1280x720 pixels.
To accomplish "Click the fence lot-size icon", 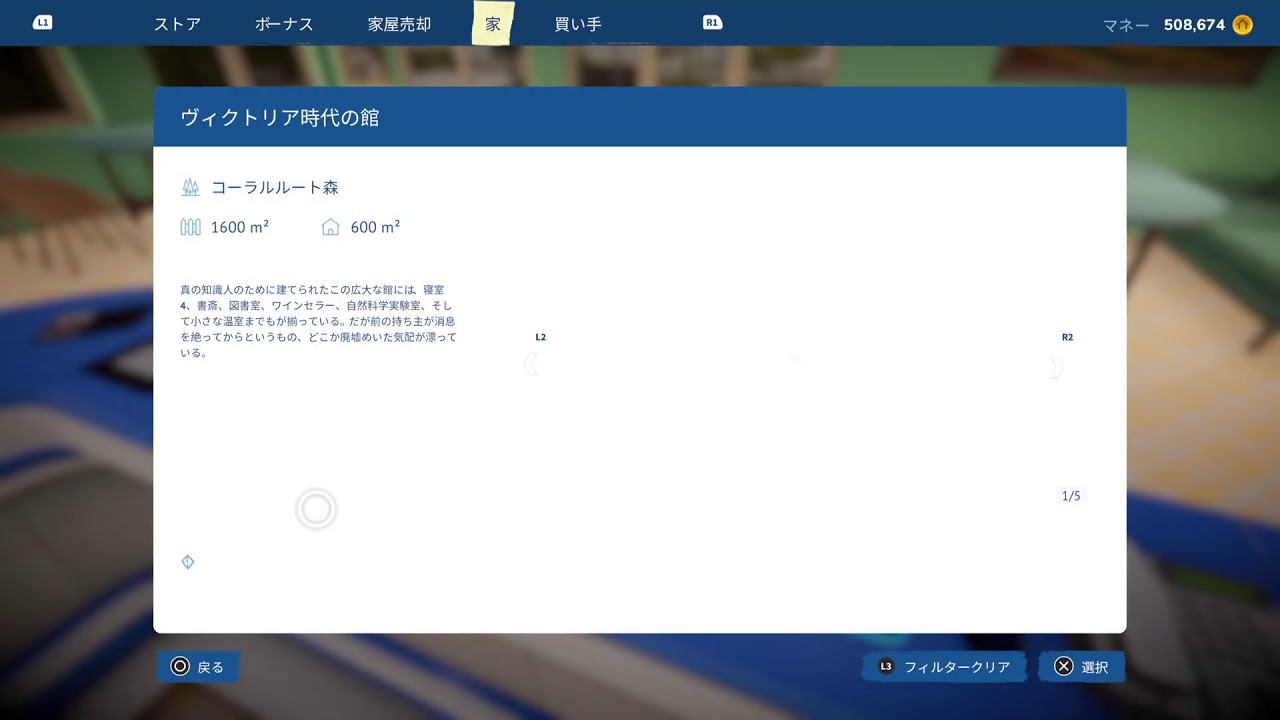I will coord(190,227).
